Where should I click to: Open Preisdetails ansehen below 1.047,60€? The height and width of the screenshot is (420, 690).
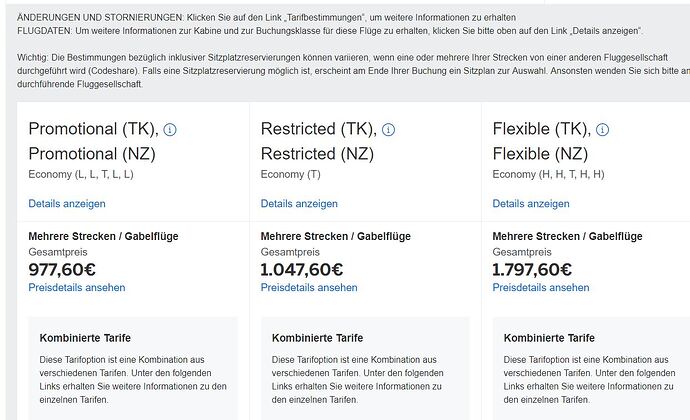(x=309, y=288)
